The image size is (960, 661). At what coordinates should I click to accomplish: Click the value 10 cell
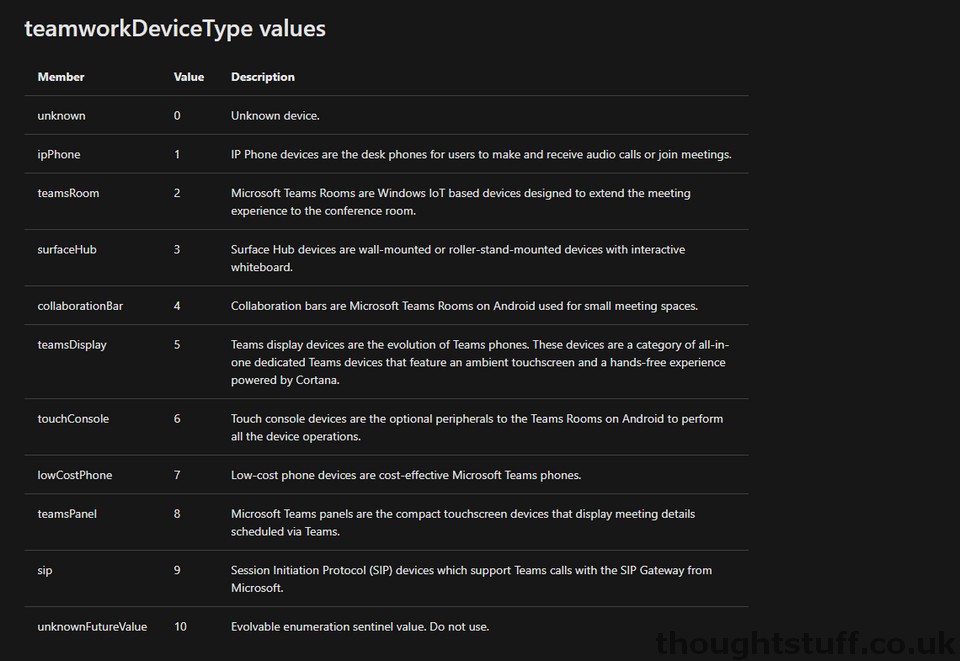coord(180,626)
